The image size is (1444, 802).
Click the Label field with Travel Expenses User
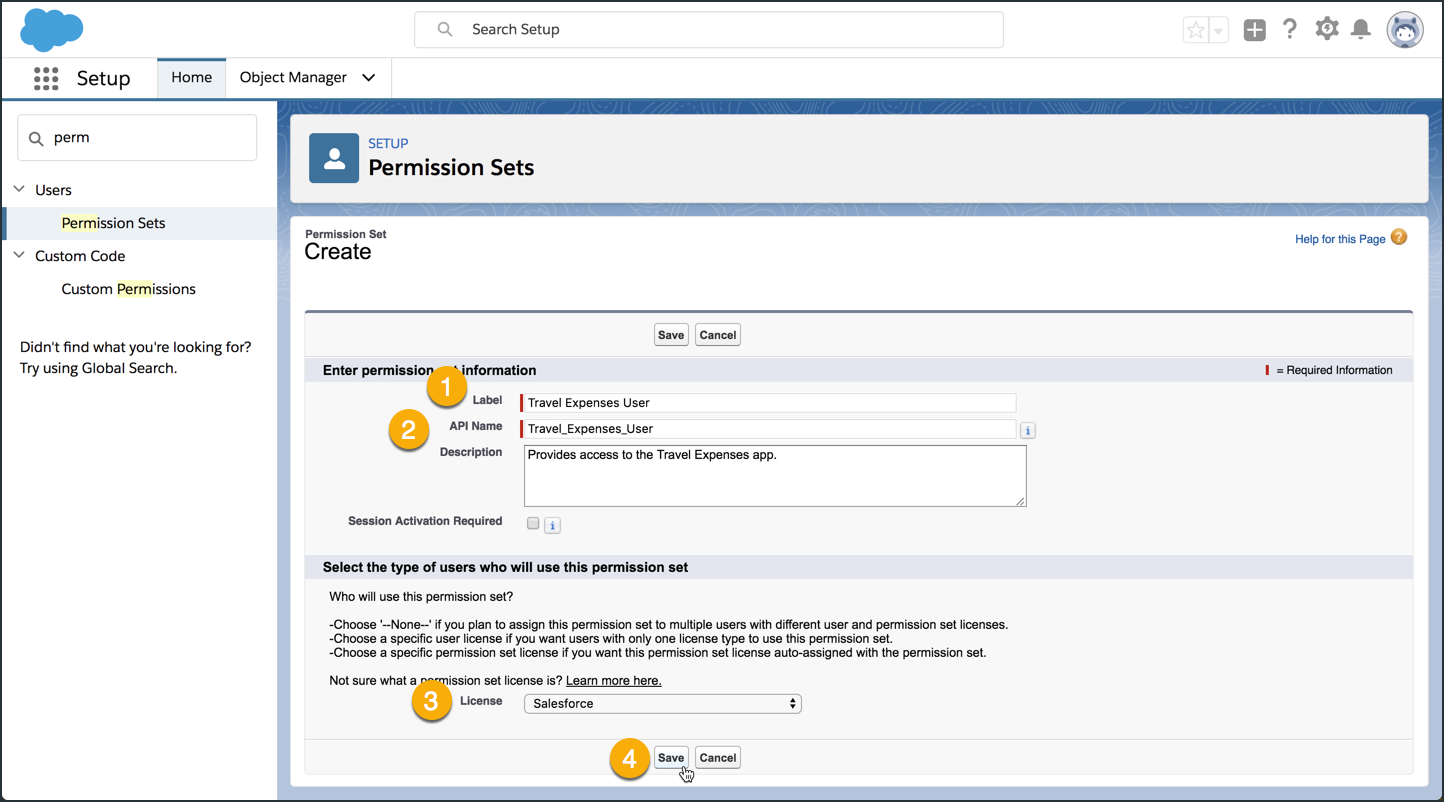click(x=768, y=403)
